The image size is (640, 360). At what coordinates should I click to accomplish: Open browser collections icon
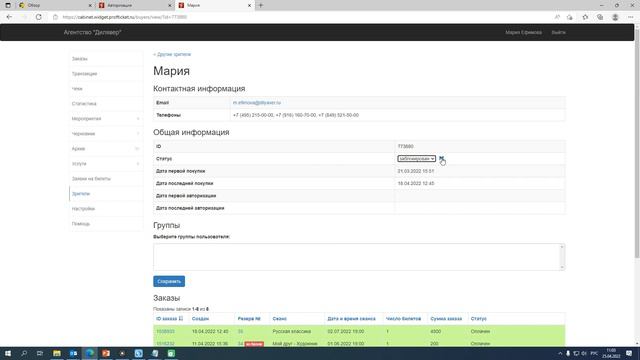click(x=600, y=17)
